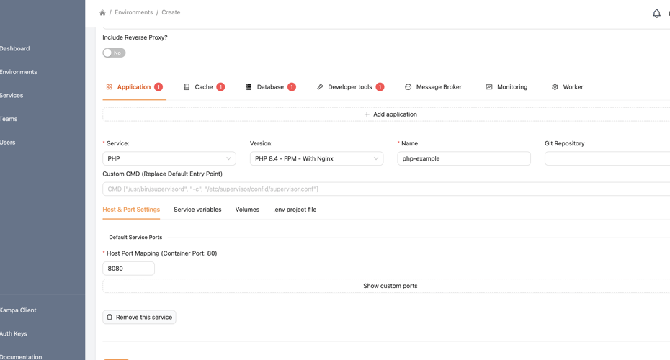Viewport: 670px width, 360px height.
Task: Click the trash icon in Remove this service
Action: point(109,317)
